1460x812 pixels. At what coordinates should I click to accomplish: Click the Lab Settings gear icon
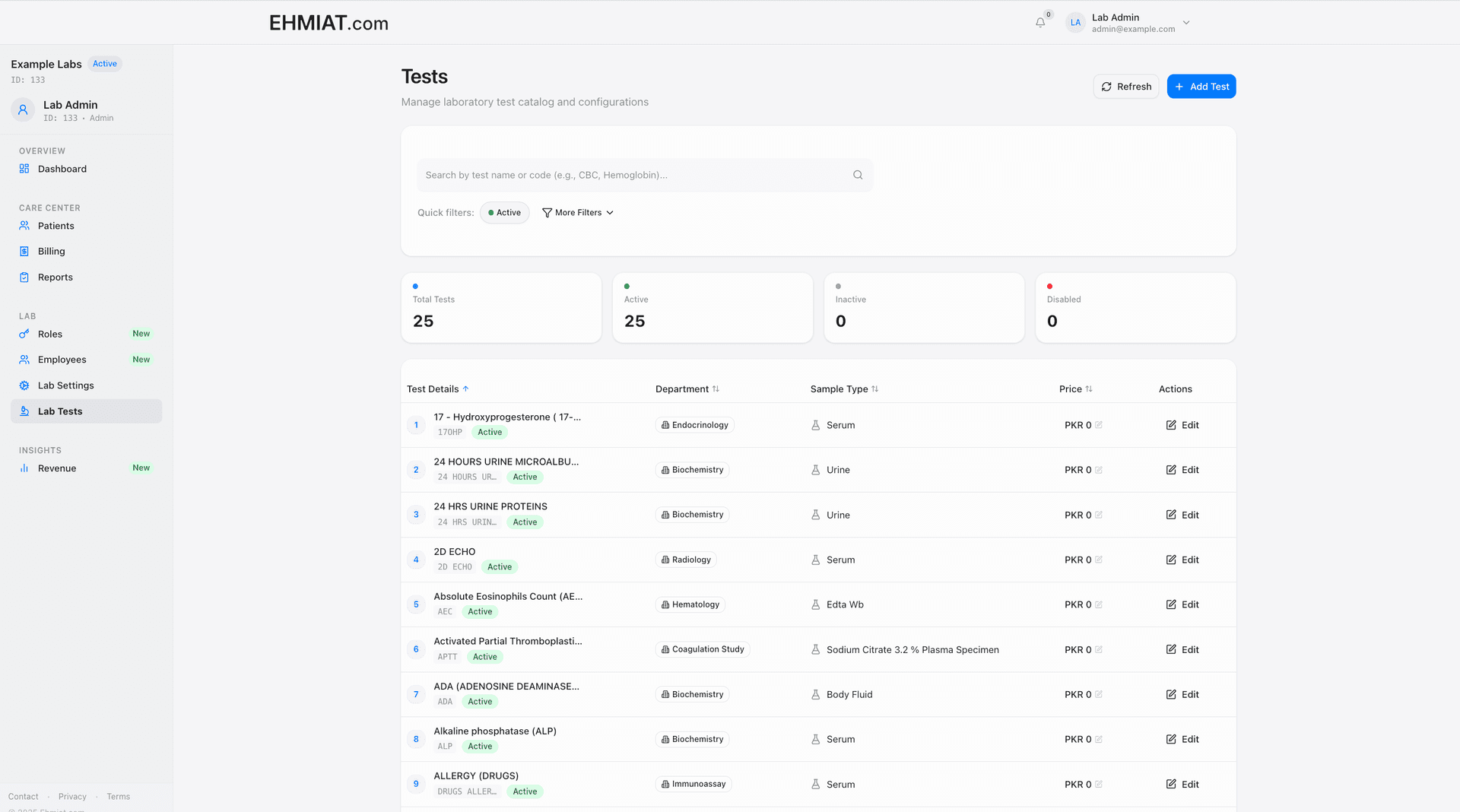click(24, 385)
